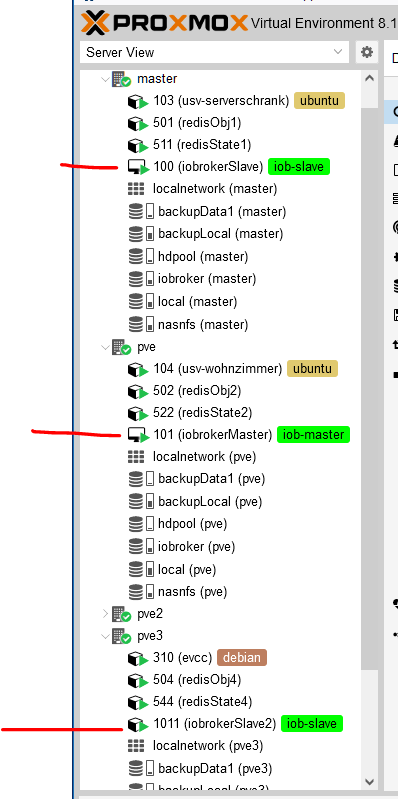Click network grid icon for localnetwork (pve)

pyautogui.click(x=136, y=457)
